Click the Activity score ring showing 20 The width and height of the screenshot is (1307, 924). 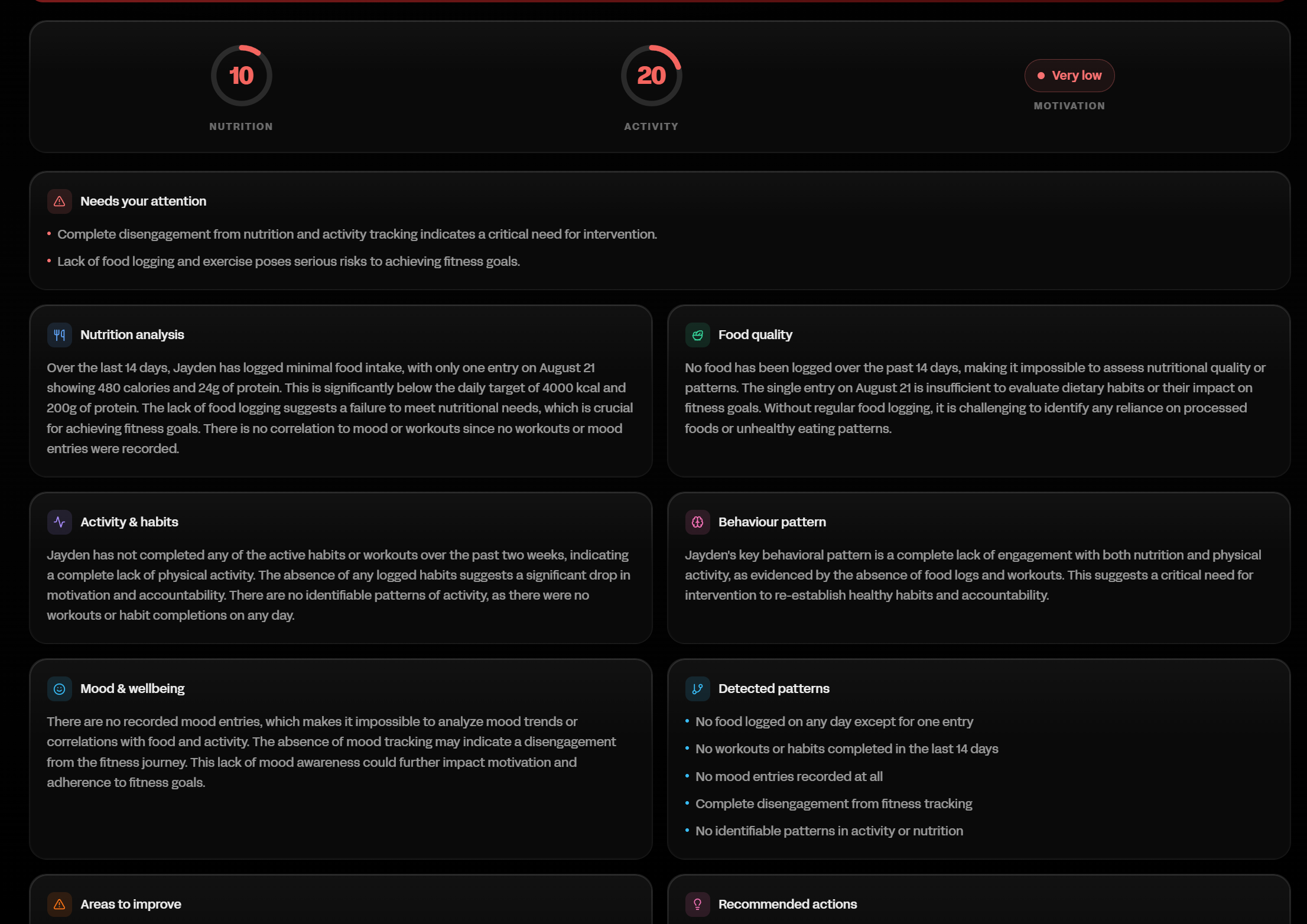(651, 76)
